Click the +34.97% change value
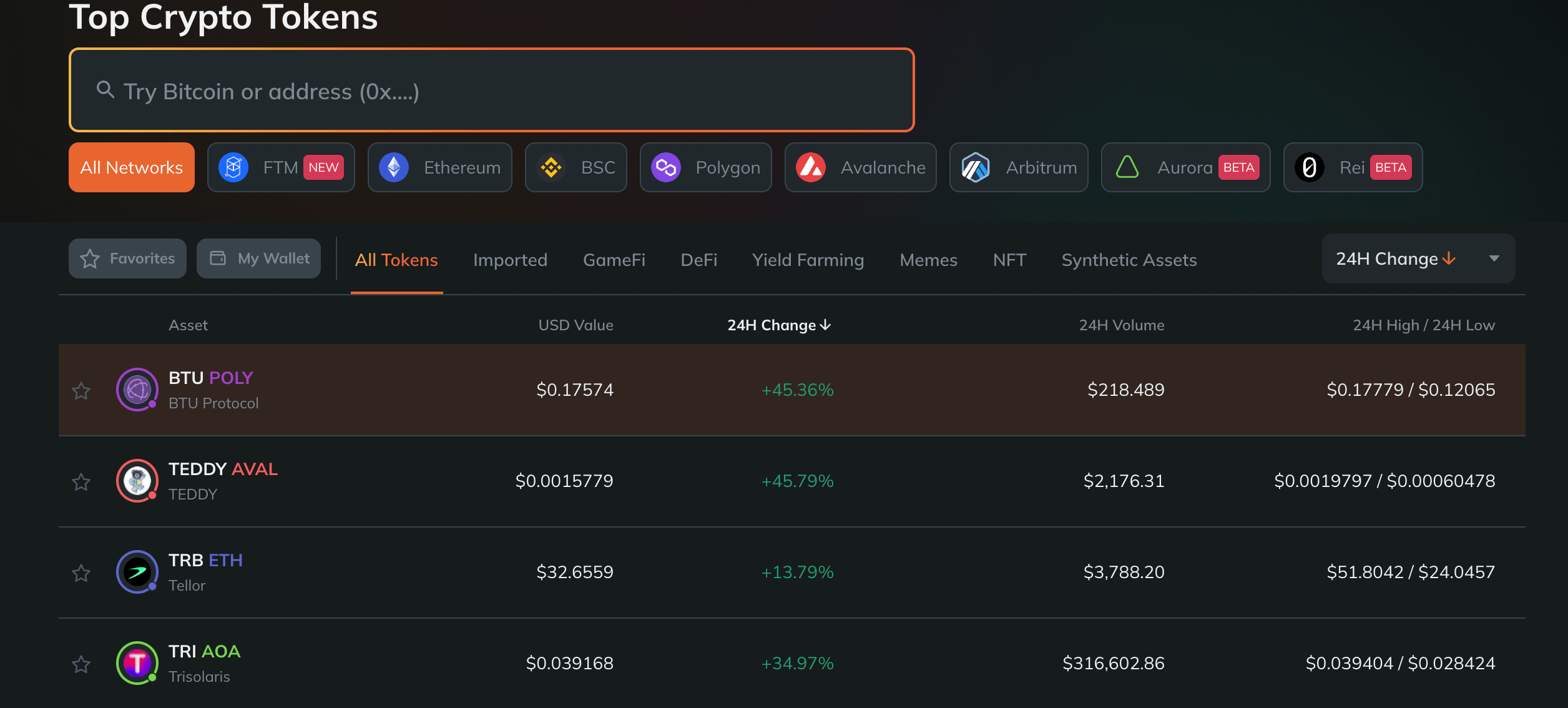Viewport: 1568px width, 708px height. point(797,663)
